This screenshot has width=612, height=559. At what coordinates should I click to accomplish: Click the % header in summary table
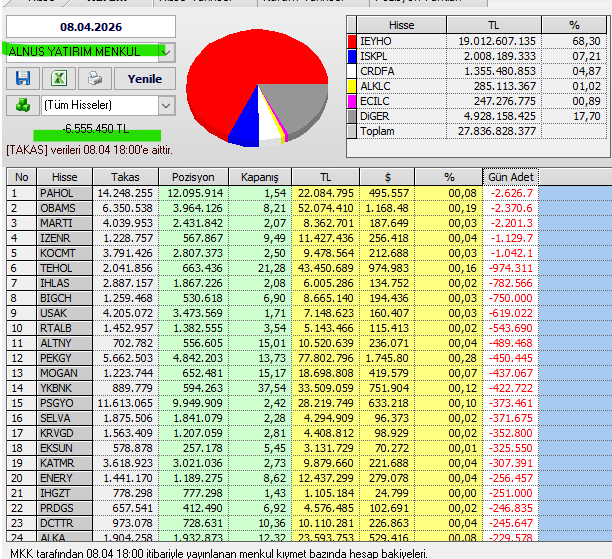click(x=574, y=25)
